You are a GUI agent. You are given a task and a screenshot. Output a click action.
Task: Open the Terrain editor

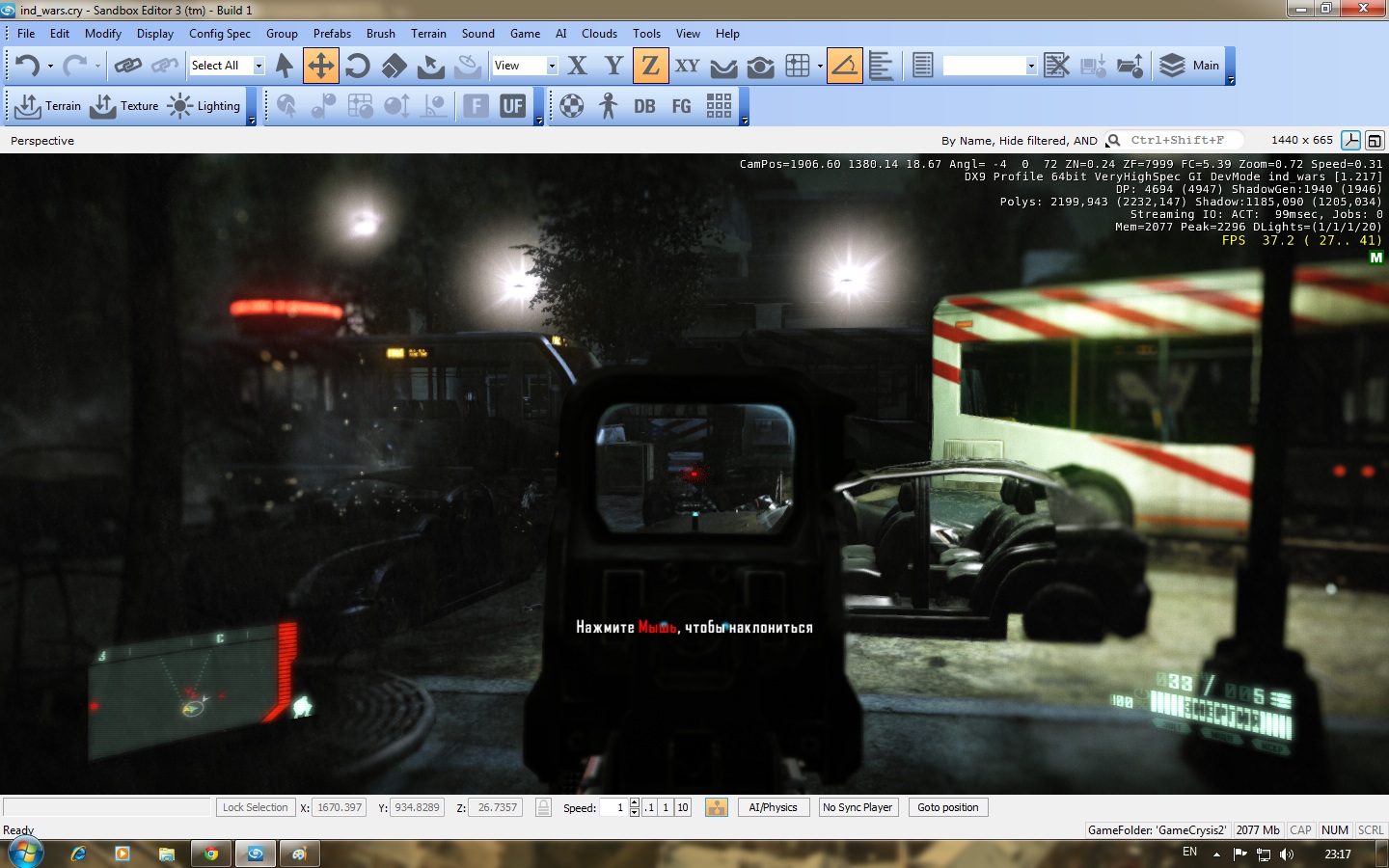point(48,106)
